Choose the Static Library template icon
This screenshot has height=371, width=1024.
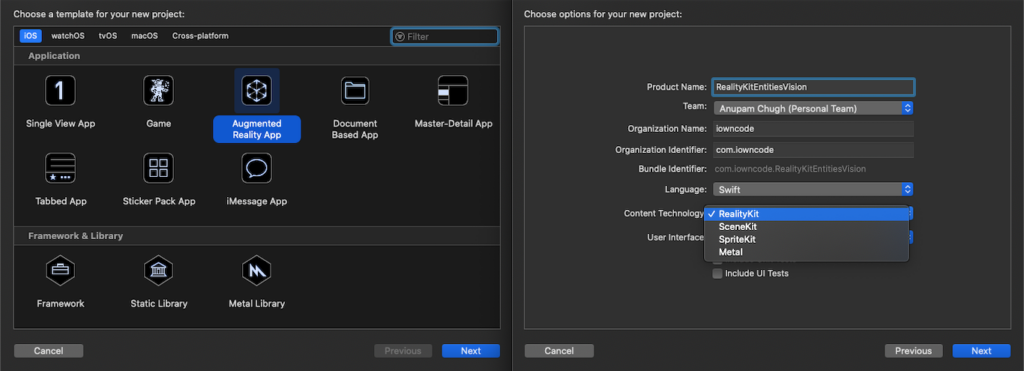(158, 270)
